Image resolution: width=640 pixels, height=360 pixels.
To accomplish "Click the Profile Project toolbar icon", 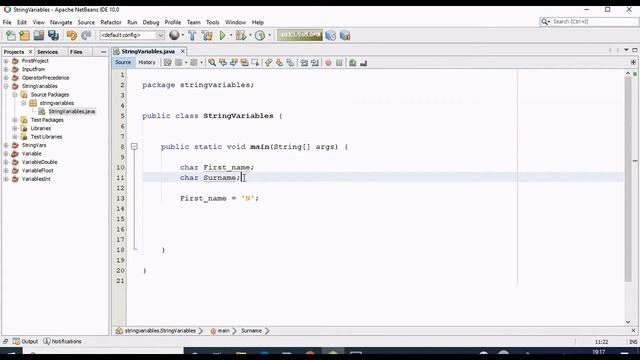I will (260, 36).
